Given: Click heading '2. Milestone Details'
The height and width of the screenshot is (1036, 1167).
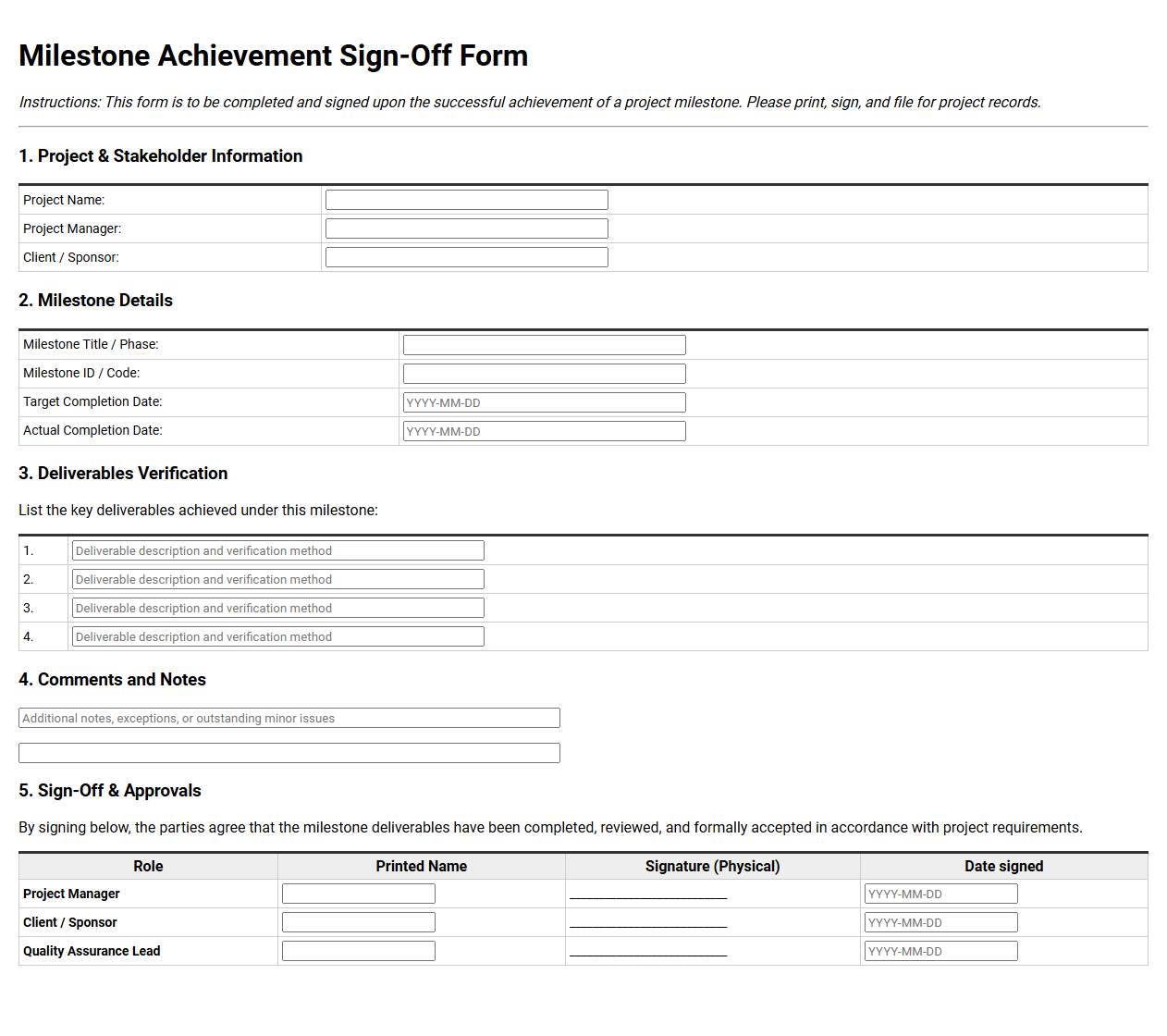Looking at the screenshot, I should tap(95, 301).
